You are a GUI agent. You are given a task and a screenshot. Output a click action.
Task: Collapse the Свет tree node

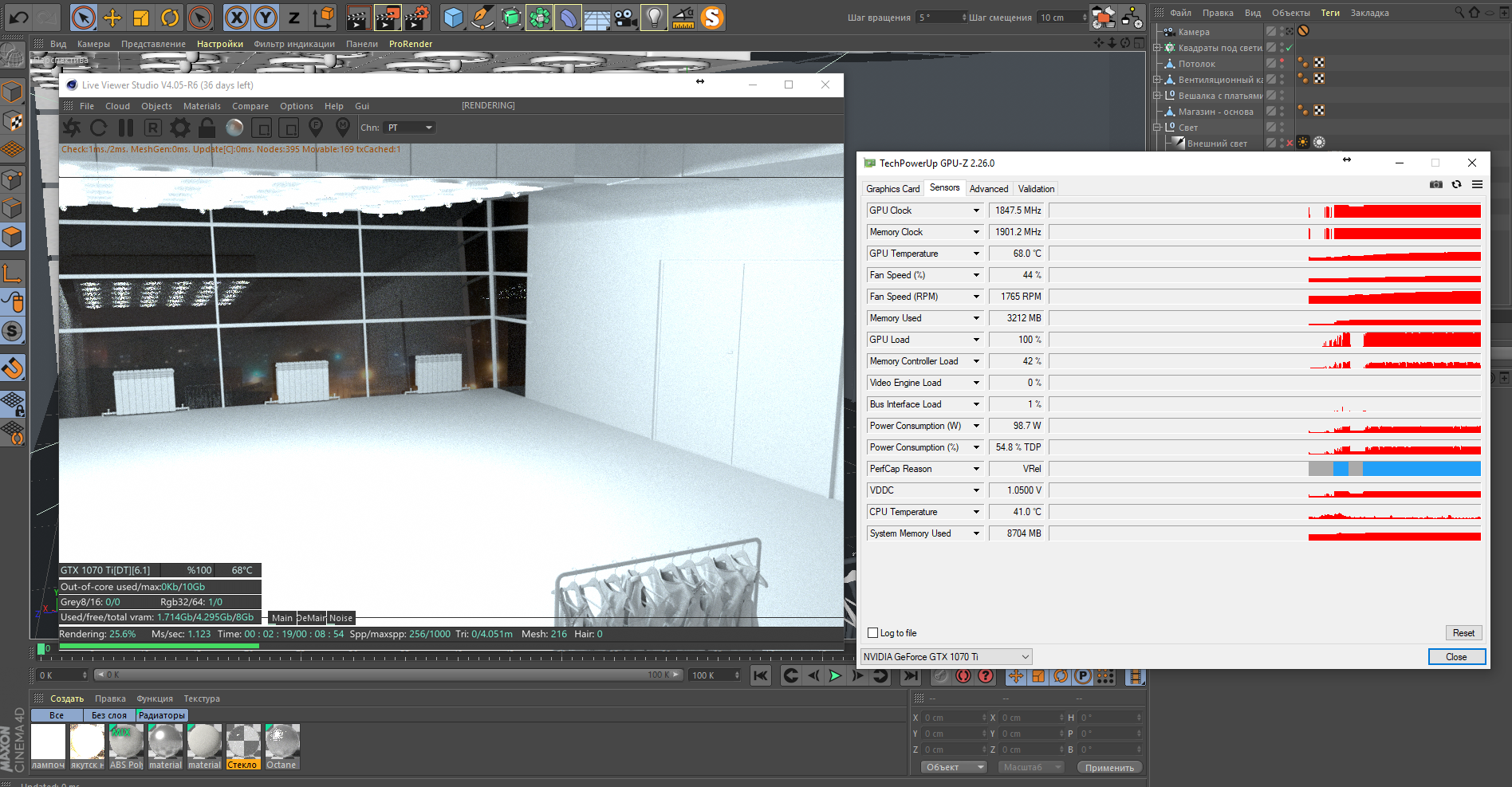click(x=1157, y=128)
